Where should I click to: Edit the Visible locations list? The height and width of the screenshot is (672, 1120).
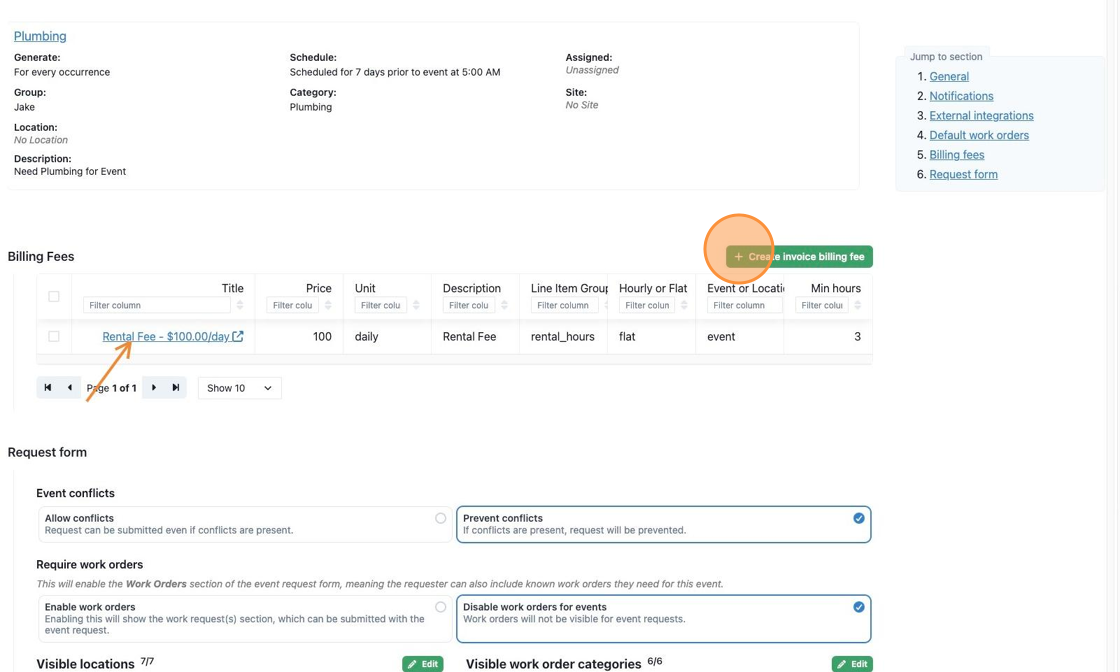pos(423,664)
